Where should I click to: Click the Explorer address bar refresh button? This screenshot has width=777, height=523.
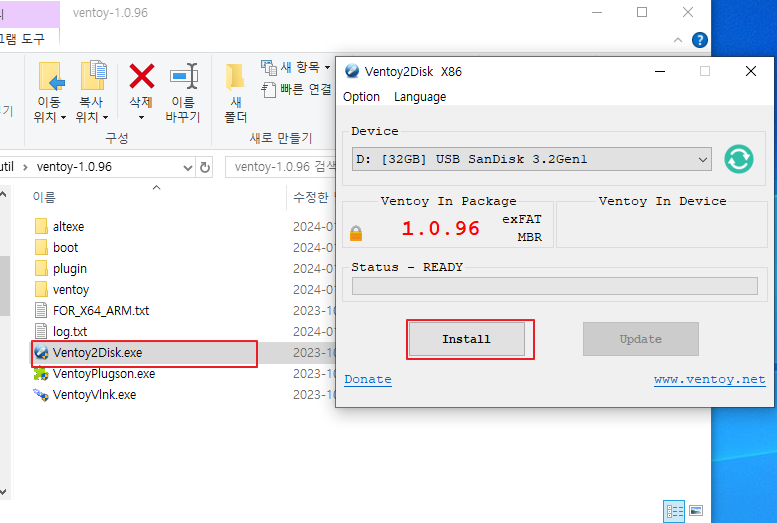(205, 168)
